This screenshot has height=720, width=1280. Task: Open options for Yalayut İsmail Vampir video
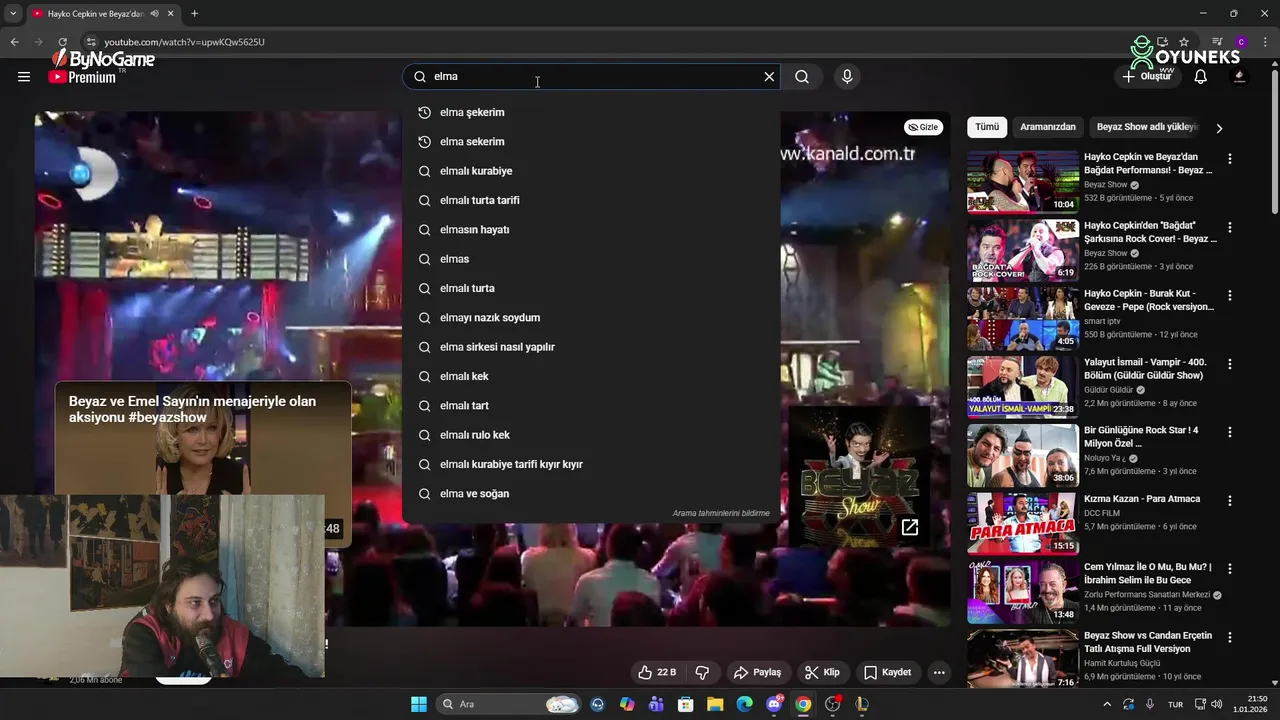tap(1230, 364)
